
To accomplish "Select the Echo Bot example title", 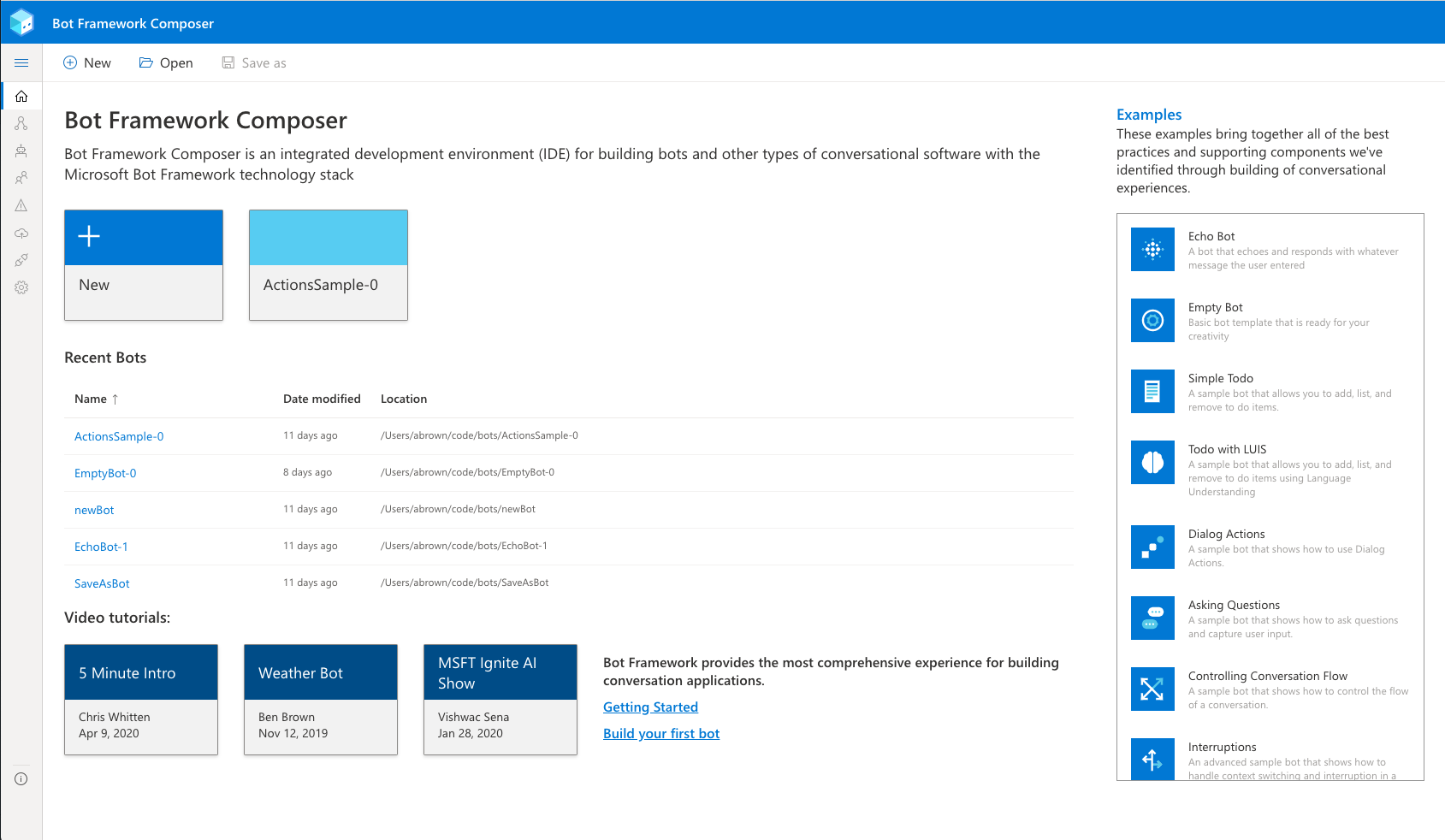I will click(x=1211, y=236).
